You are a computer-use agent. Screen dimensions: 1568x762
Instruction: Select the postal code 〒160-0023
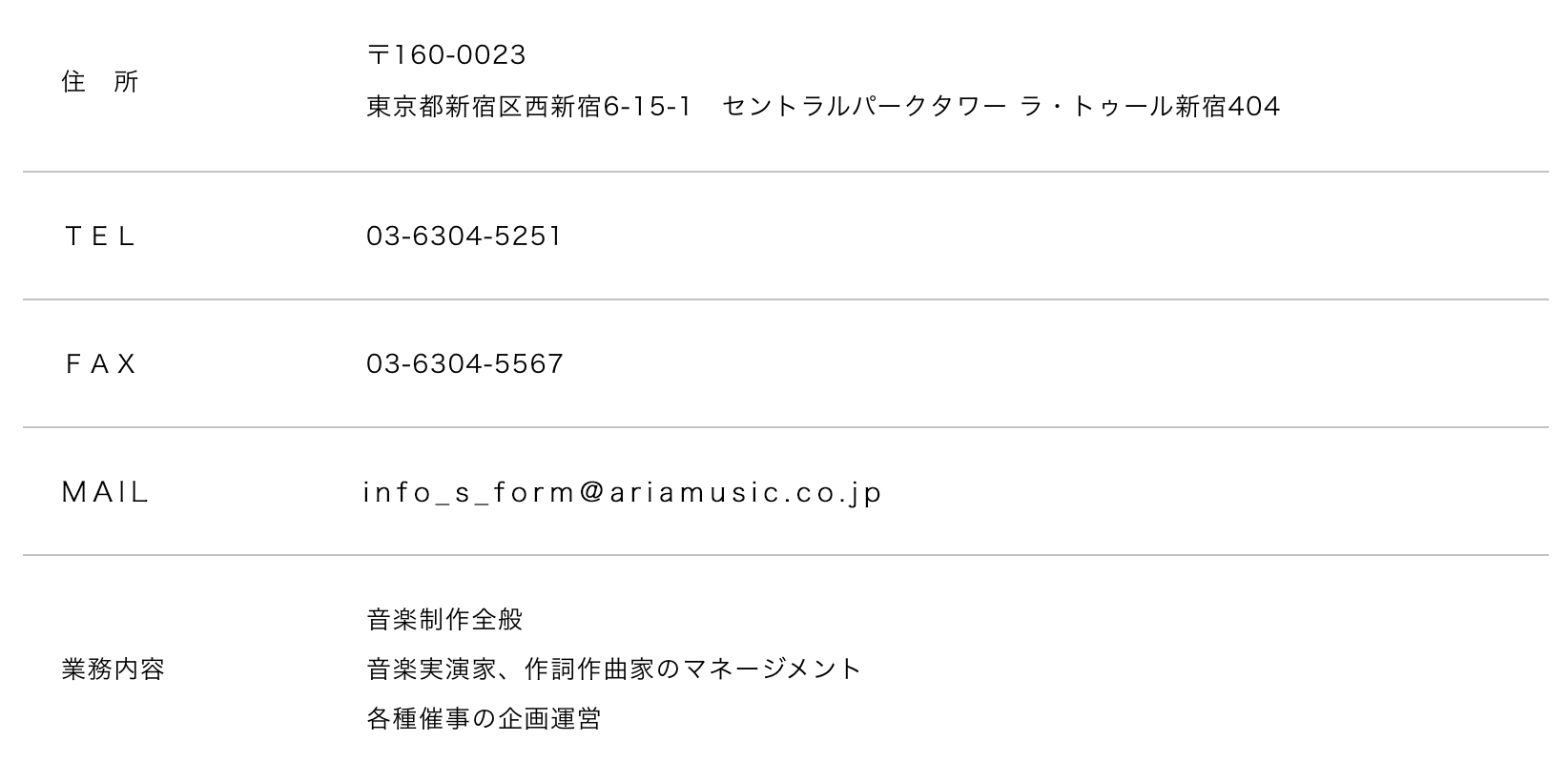pos(446,55)
